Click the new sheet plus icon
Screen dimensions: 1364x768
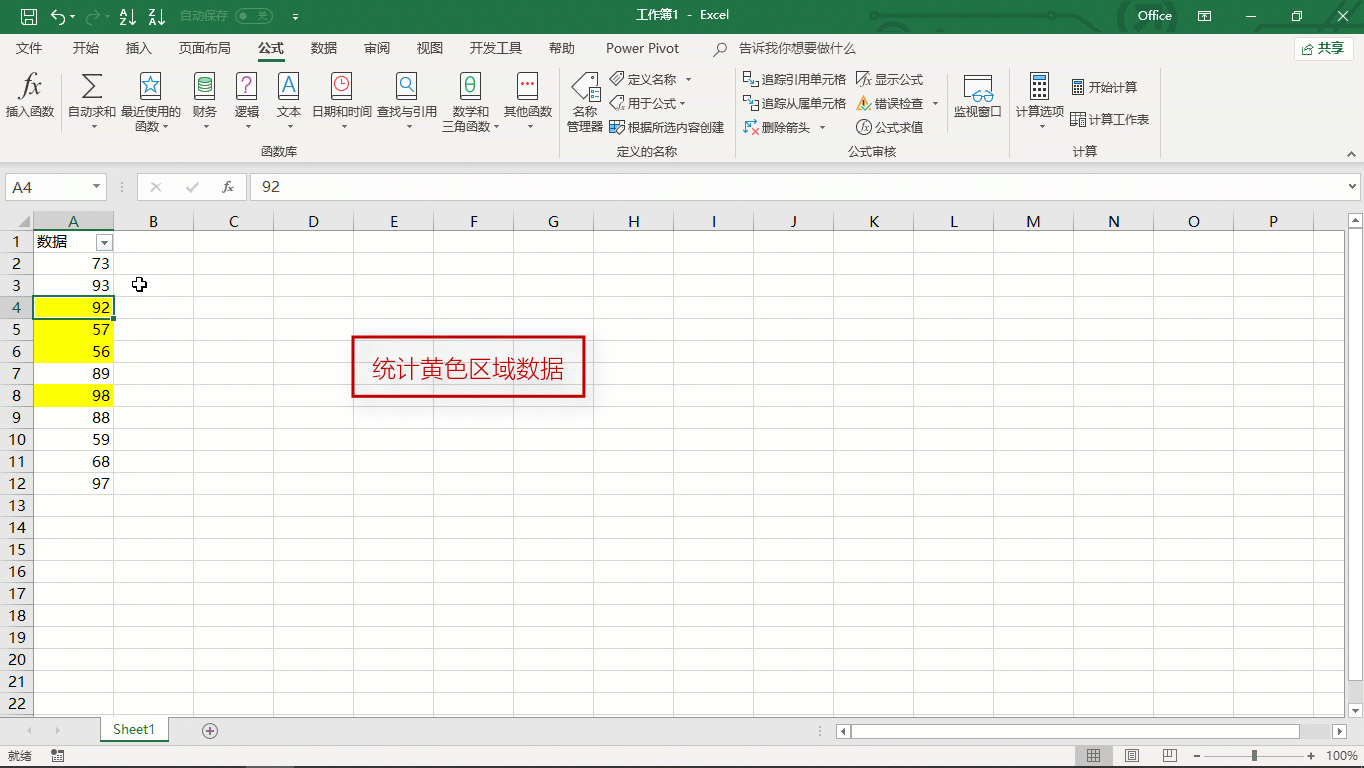coord(210,730)
